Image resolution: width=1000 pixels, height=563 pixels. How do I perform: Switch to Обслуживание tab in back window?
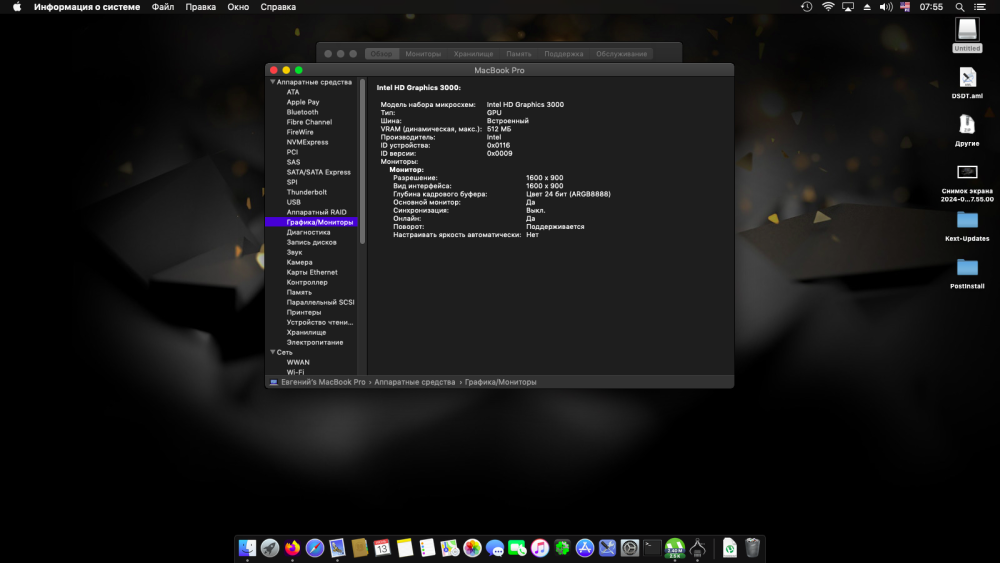click(x=621, y=54)
